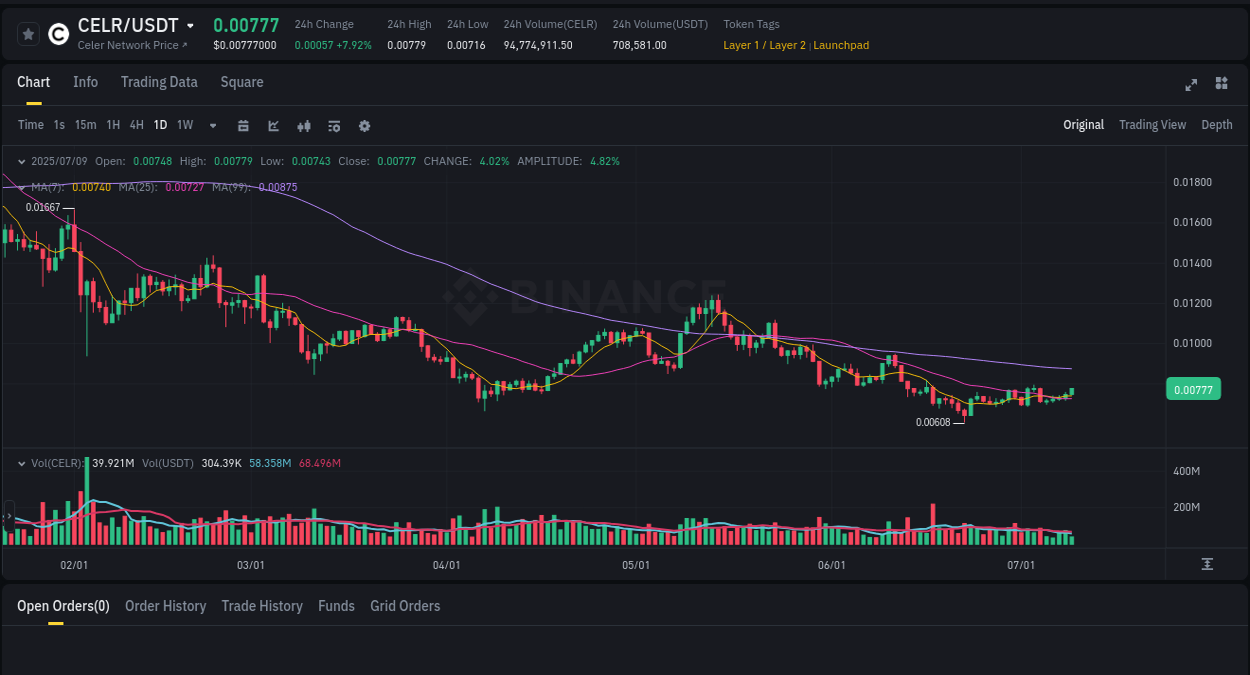Click the volume depth icon below price scale

1209,564
